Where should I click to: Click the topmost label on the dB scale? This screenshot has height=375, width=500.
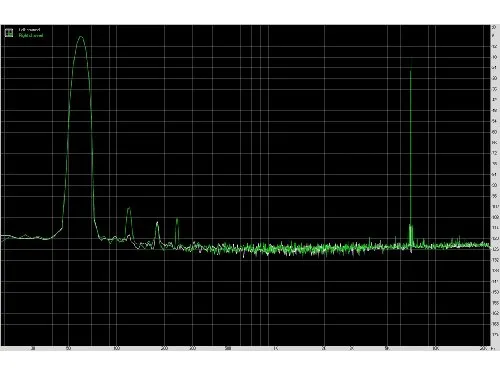coord(494,27)
